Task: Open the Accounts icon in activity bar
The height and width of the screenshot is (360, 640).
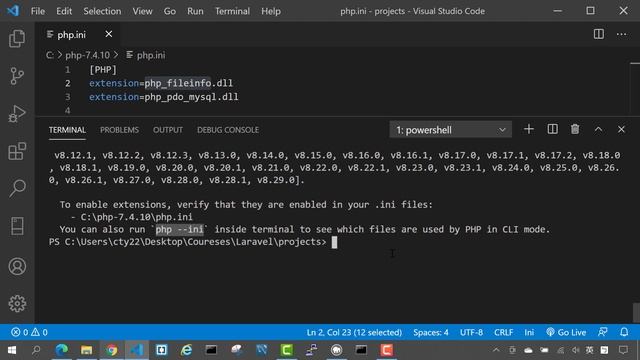Action: (x=17, y=267)
